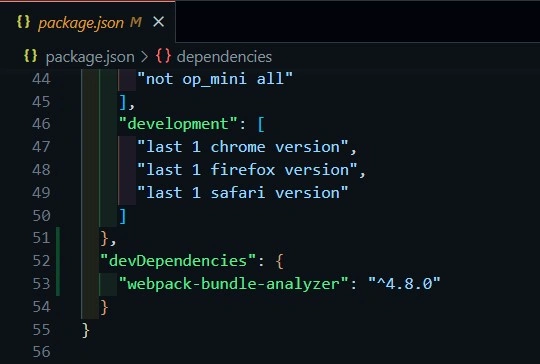
Task: Click line number 46 in gutter
Action: pos(41,124)
